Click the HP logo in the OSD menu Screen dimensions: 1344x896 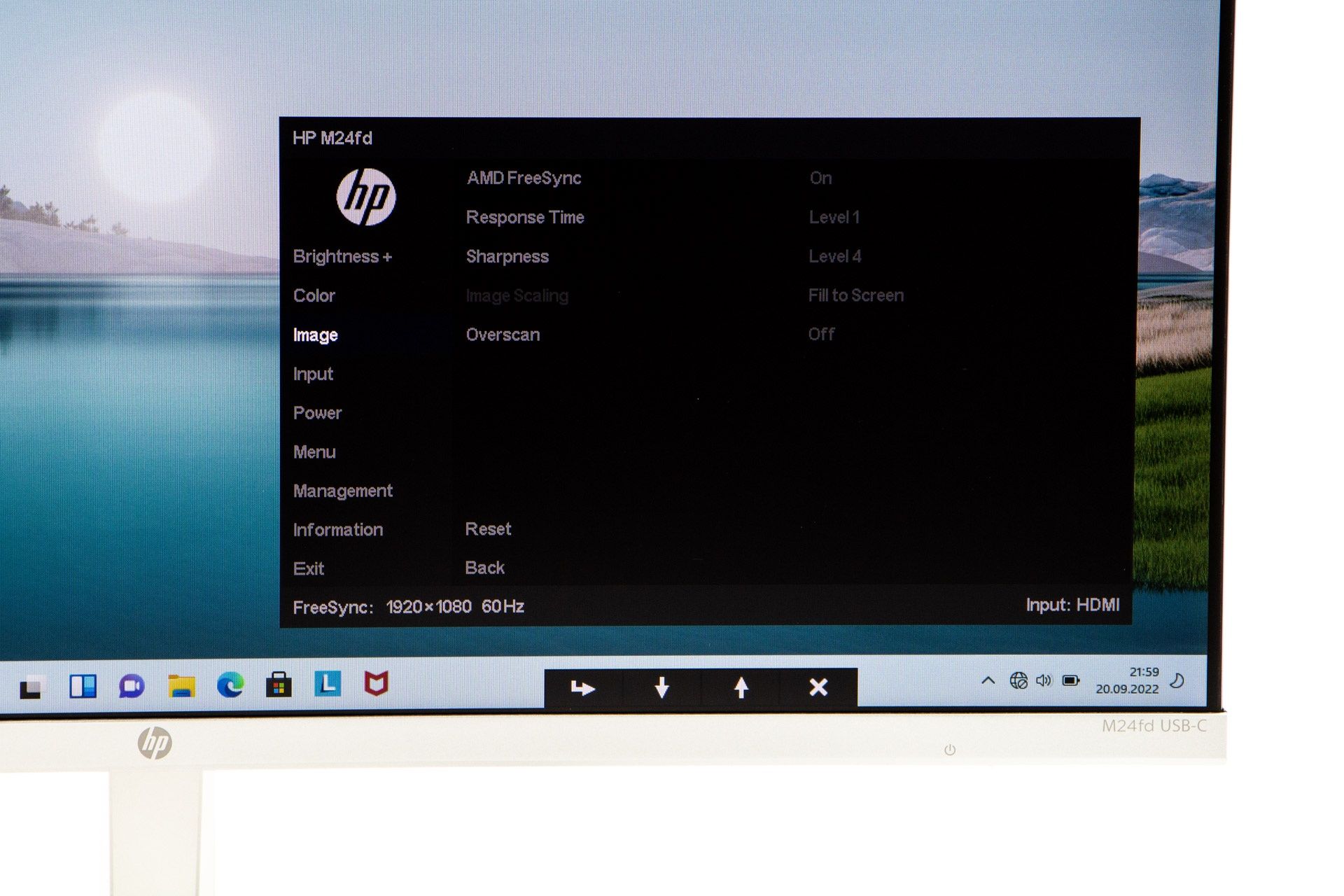(366, 197)
